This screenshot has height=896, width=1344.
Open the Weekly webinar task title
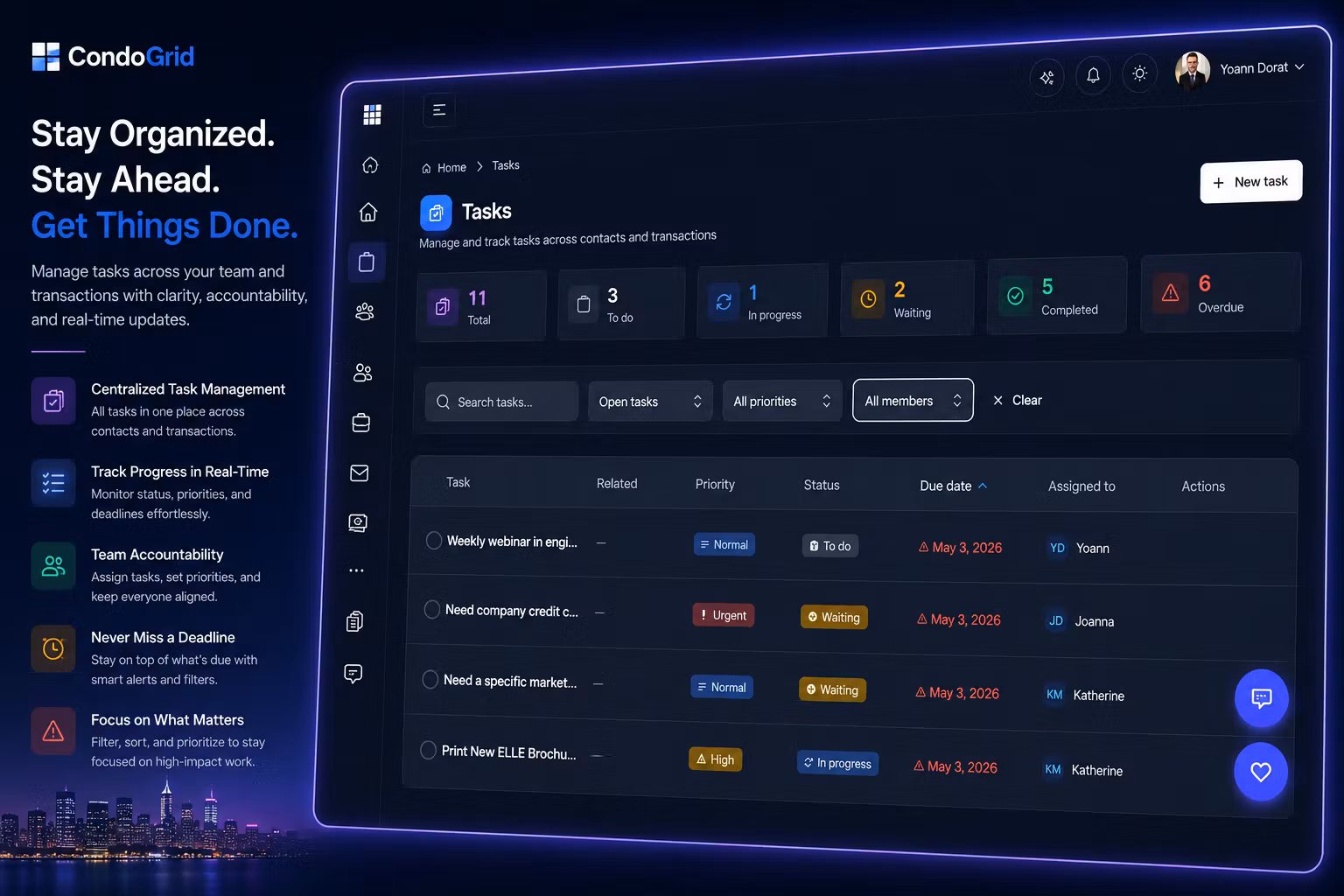pyautogui.click(x=512, y=542)
